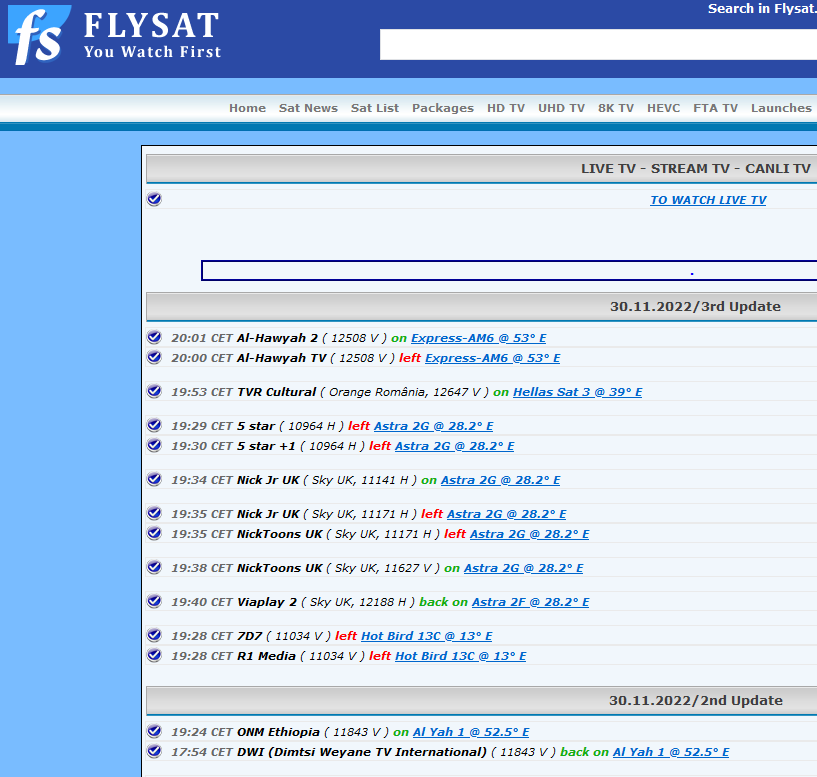Click check icon beside TO WATCH LIVE TV
The image size is (817, 777).
(x=154, y=199)
